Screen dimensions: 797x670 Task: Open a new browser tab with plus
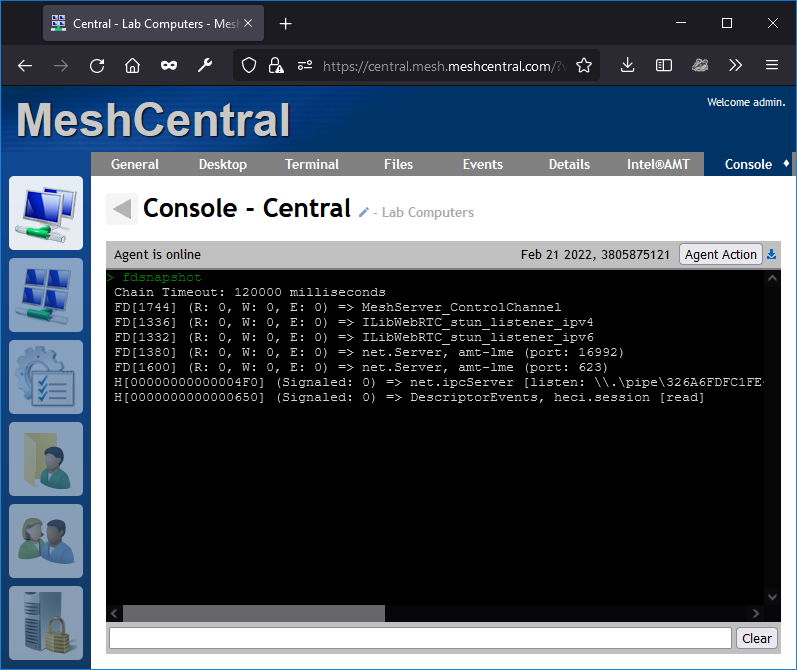286,24
